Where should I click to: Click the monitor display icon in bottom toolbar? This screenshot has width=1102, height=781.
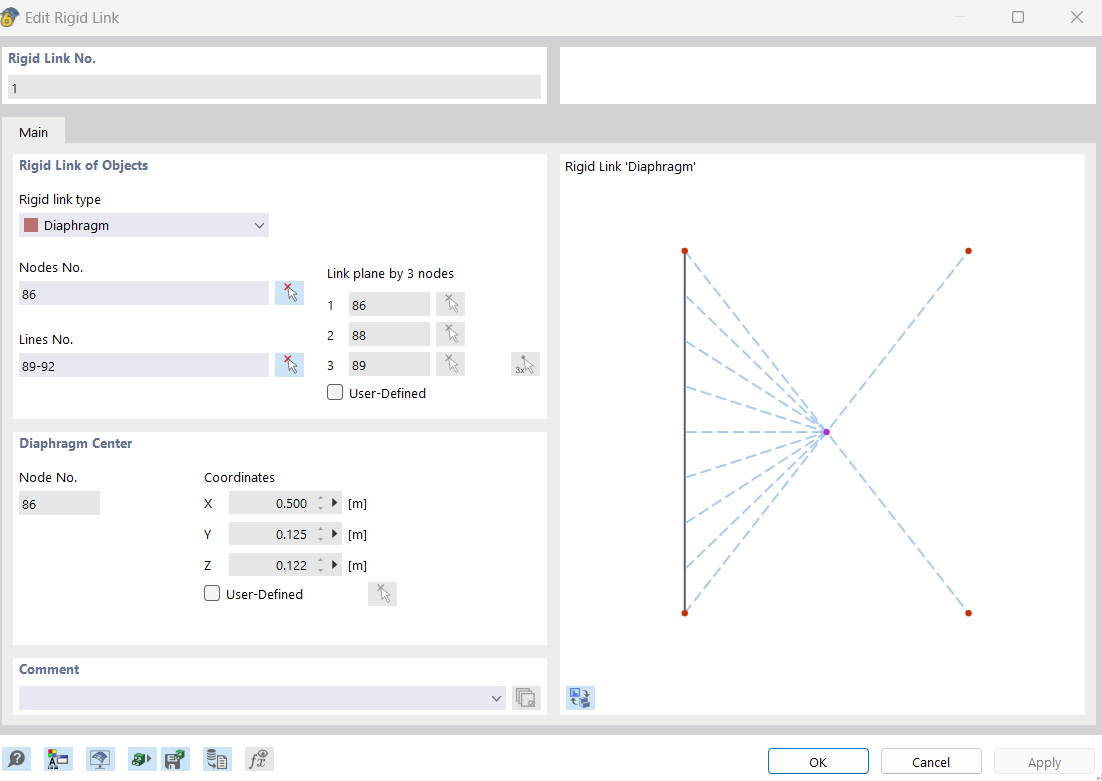99,759
